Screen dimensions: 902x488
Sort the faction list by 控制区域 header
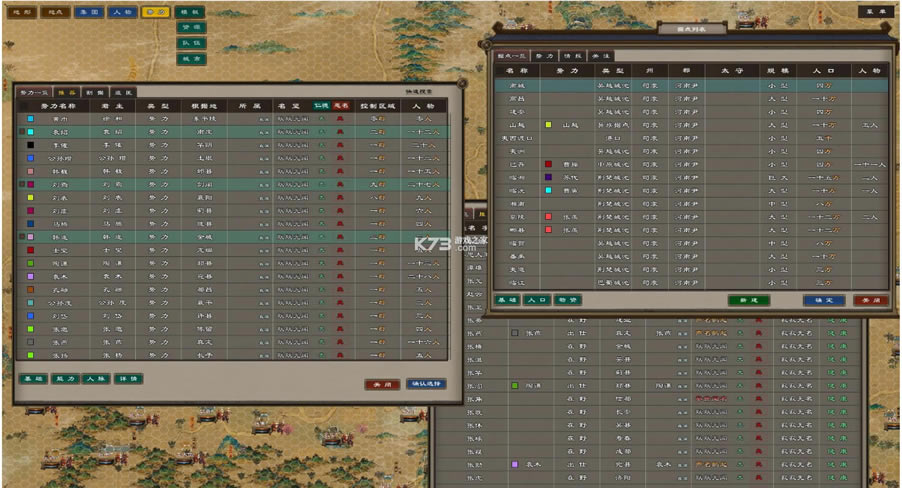377,105
